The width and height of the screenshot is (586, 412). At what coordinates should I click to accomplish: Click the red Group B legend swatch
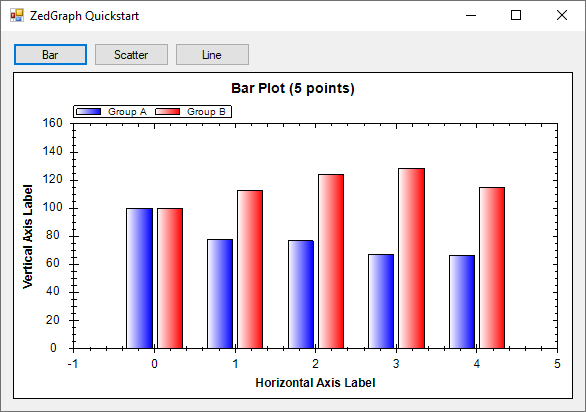click(167, 111)
